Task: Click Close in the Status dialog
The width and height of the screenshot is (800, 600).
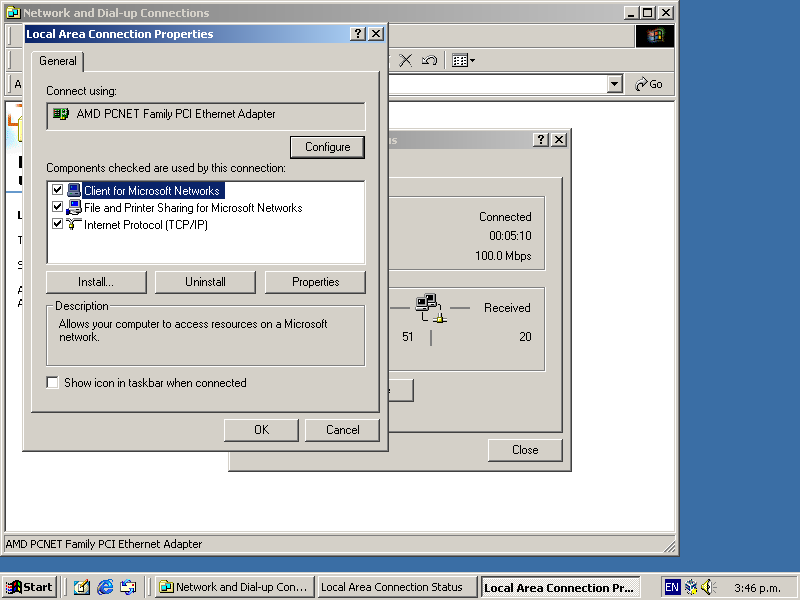Action: [525, 450]
